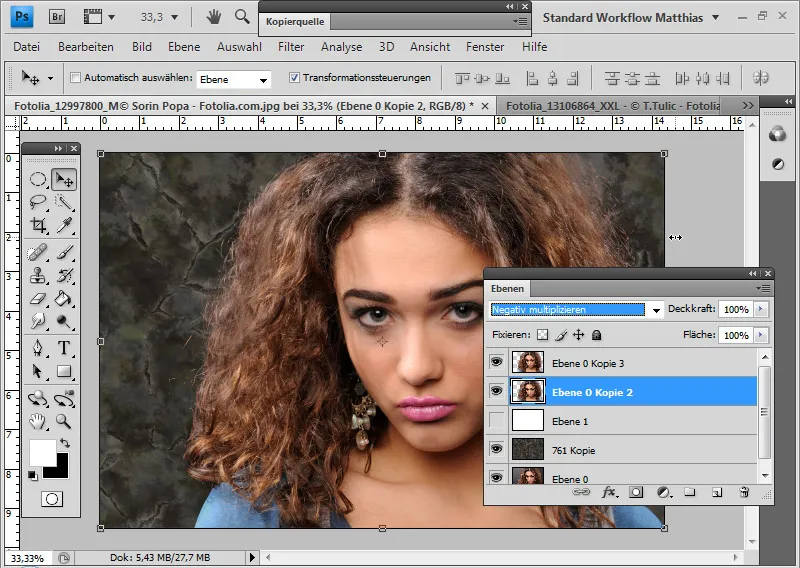Toggle Quick Mask mode
800x568 pixels.
(52, 499)
